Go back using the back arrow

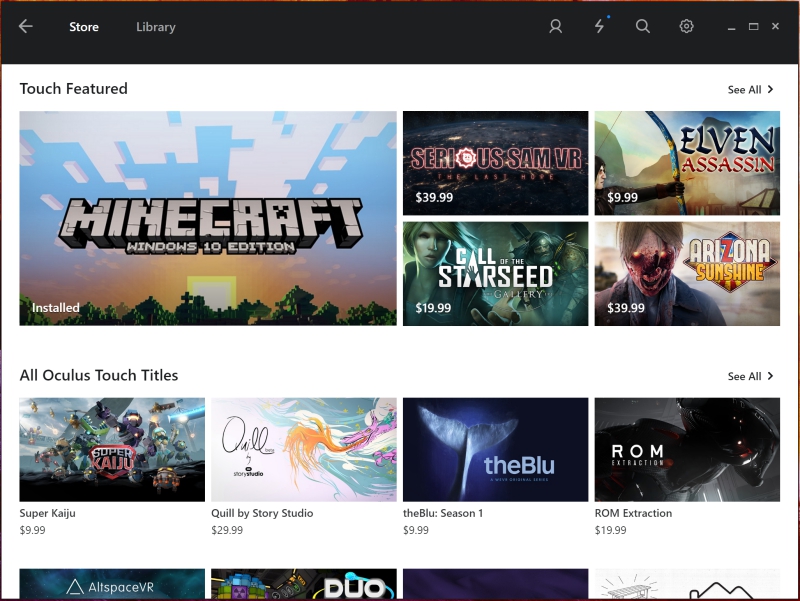[x=26, y=27]
